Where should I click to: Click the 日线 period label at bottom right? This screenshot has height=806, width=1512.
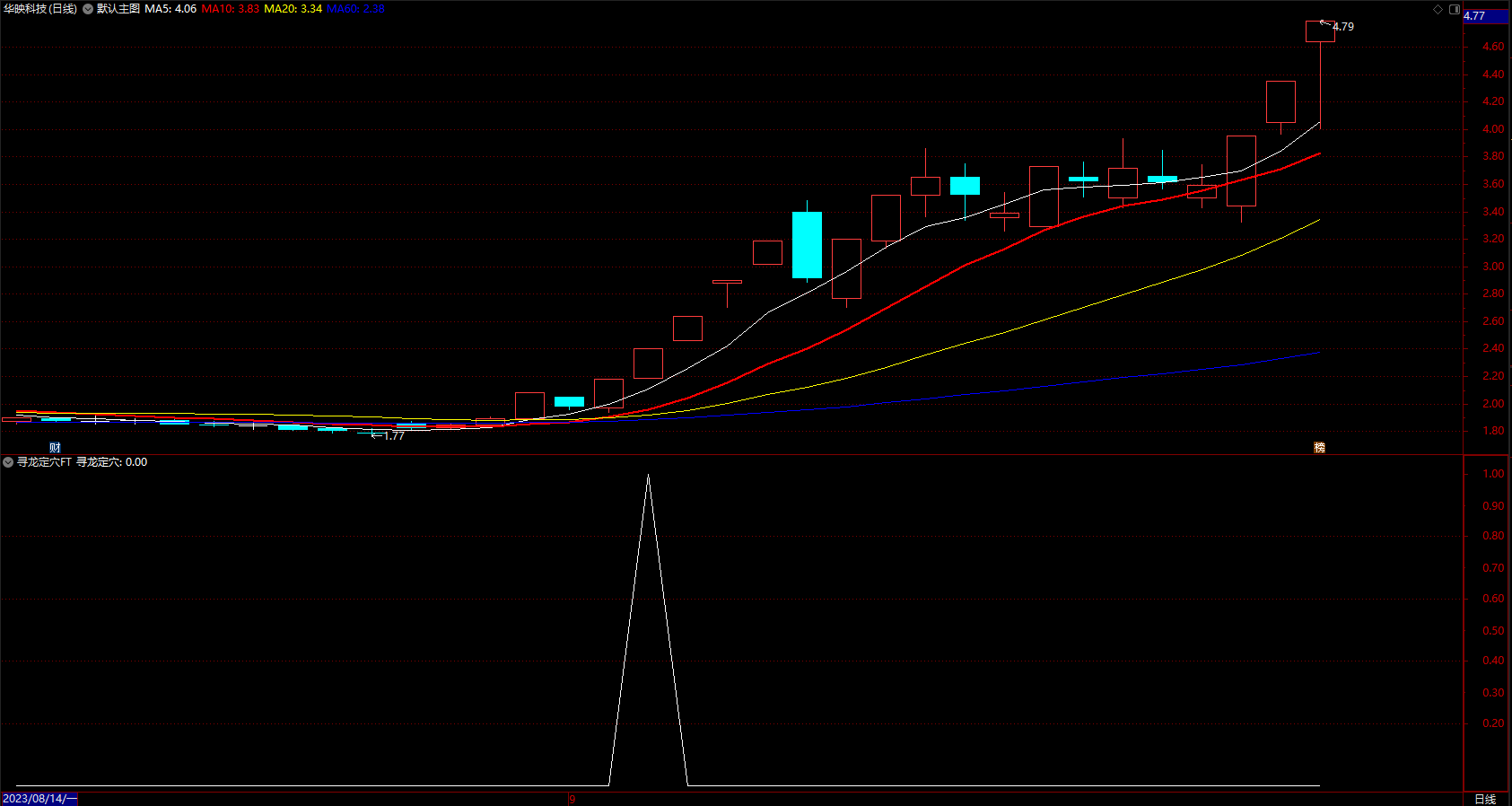coord(1485,799)
